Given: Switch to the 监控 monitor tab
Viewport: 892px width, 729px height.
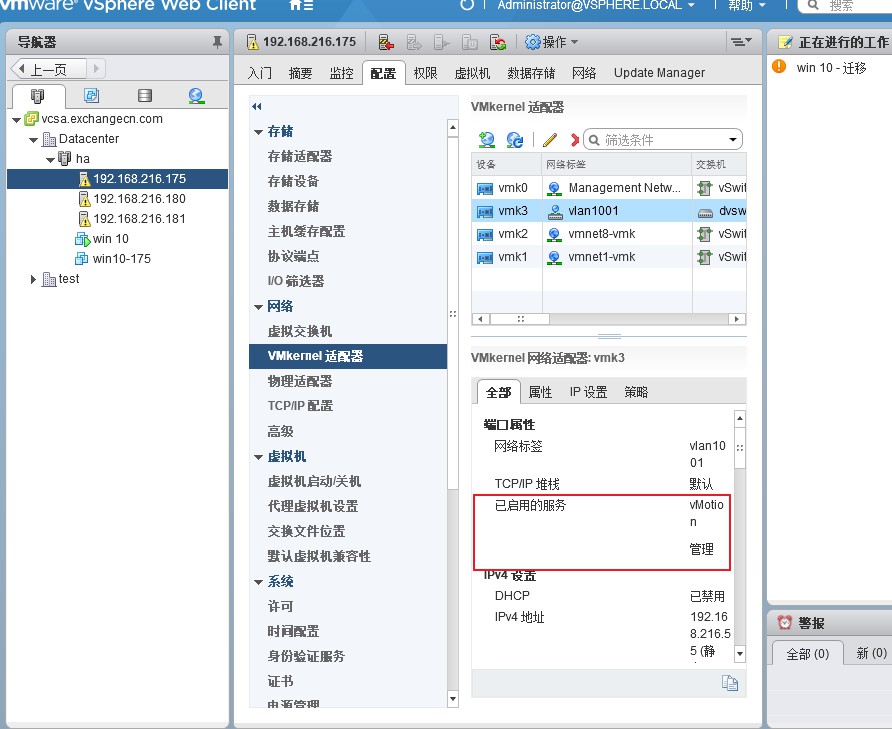Looking at the screenshot, I should tap(342, 73).
